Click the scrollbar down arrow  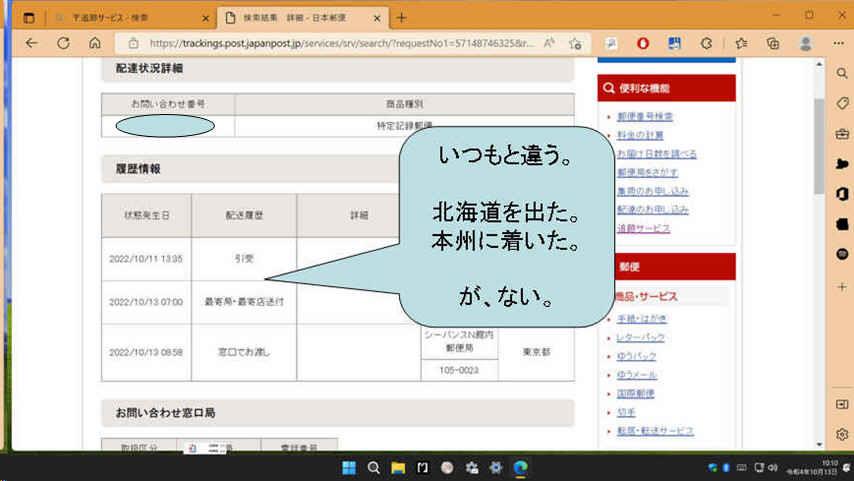point(819,445)
